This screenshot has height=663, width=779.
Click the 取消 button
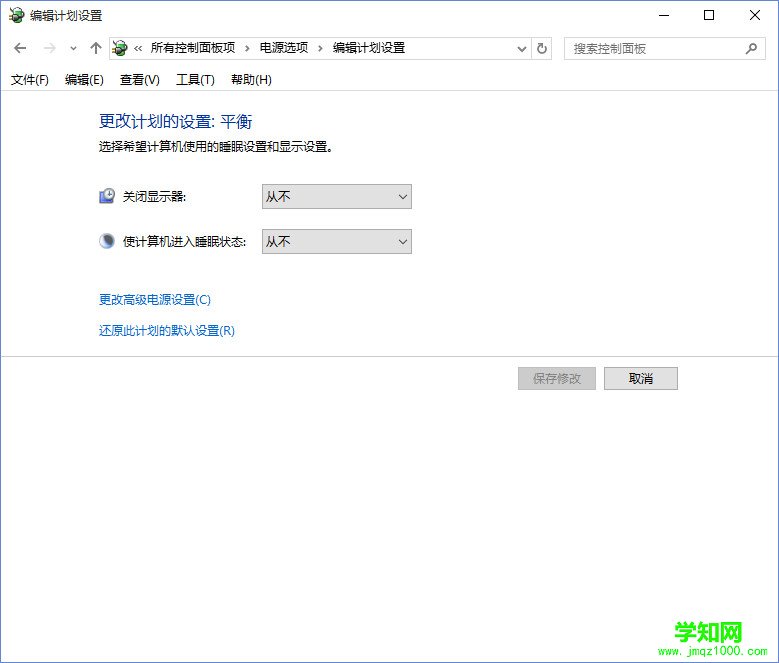coord(640,378)
